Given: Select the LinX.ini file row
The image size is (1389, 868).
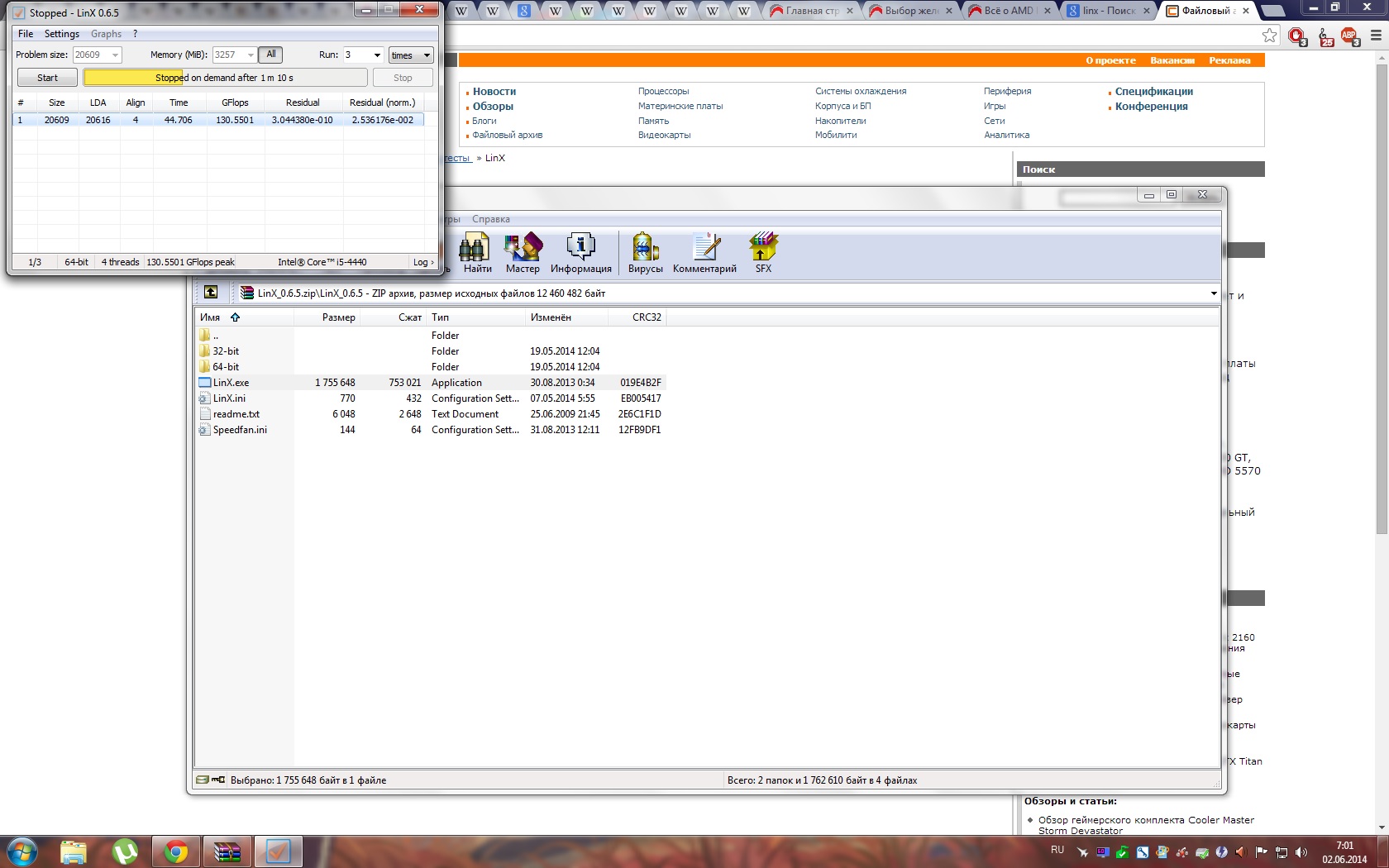Looking at the screenshot, I should click(430, 398).
